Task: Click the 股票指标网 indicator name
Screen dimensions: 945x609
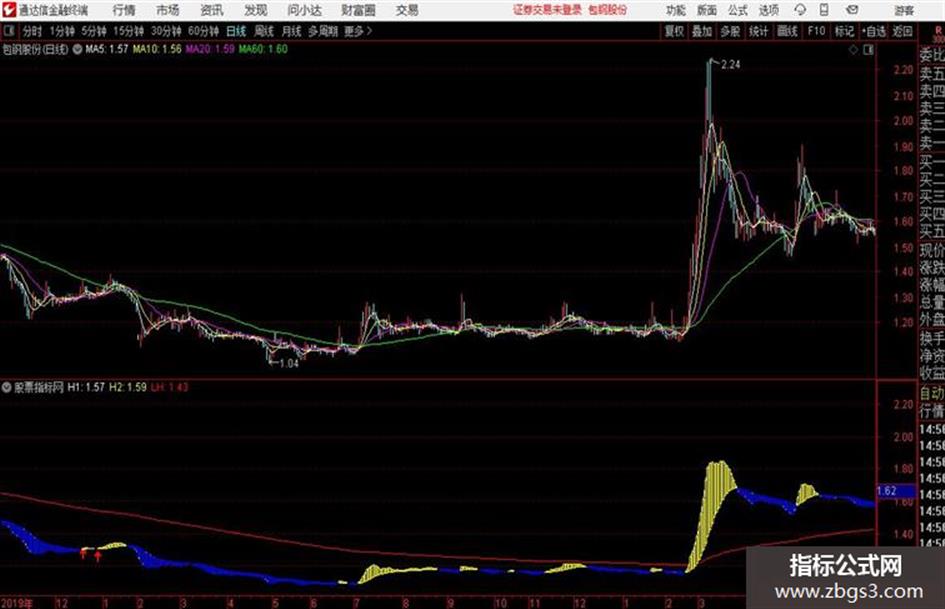Action: [39, 387]
